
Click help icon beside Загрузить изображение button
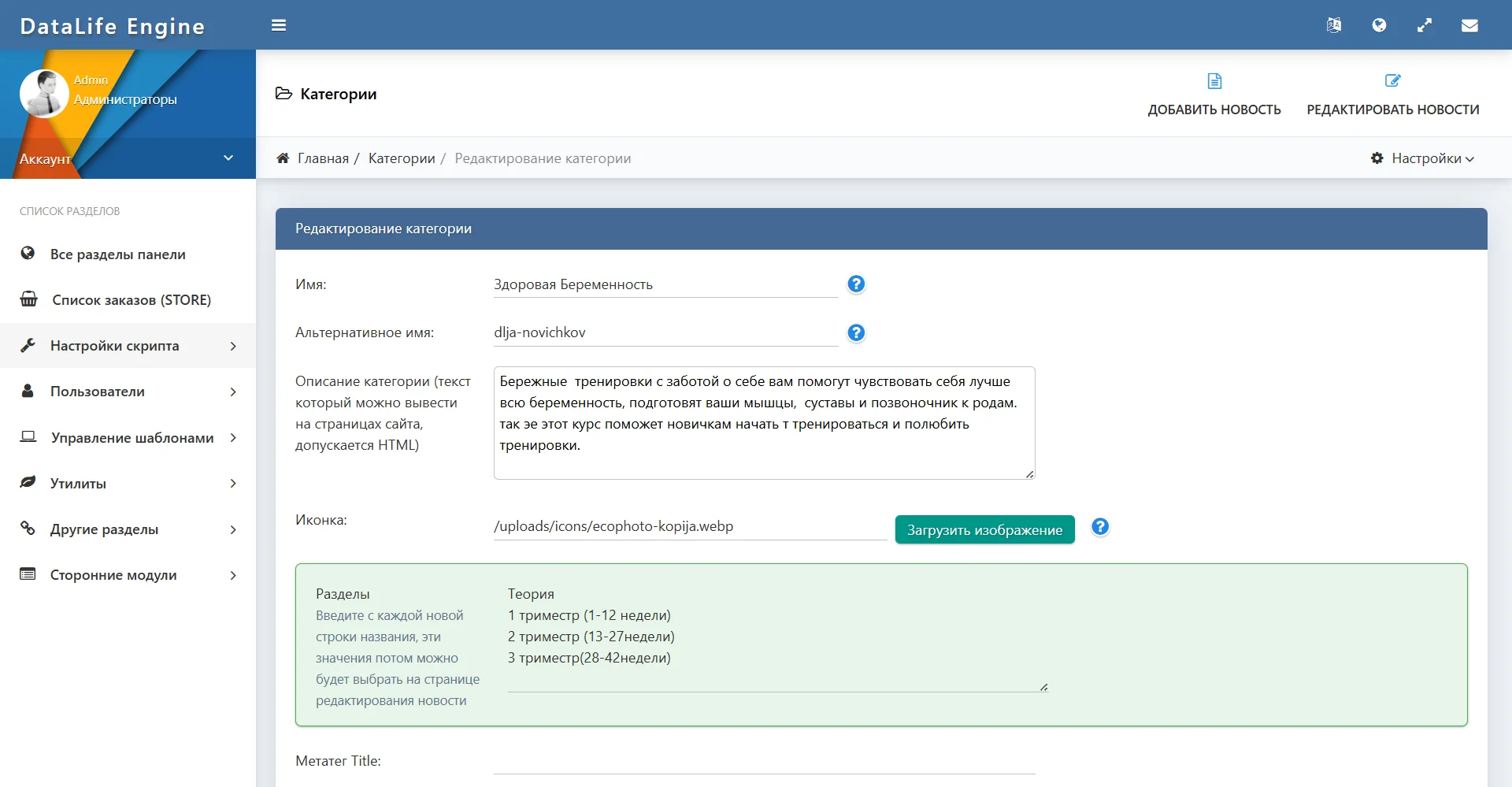1100,527
